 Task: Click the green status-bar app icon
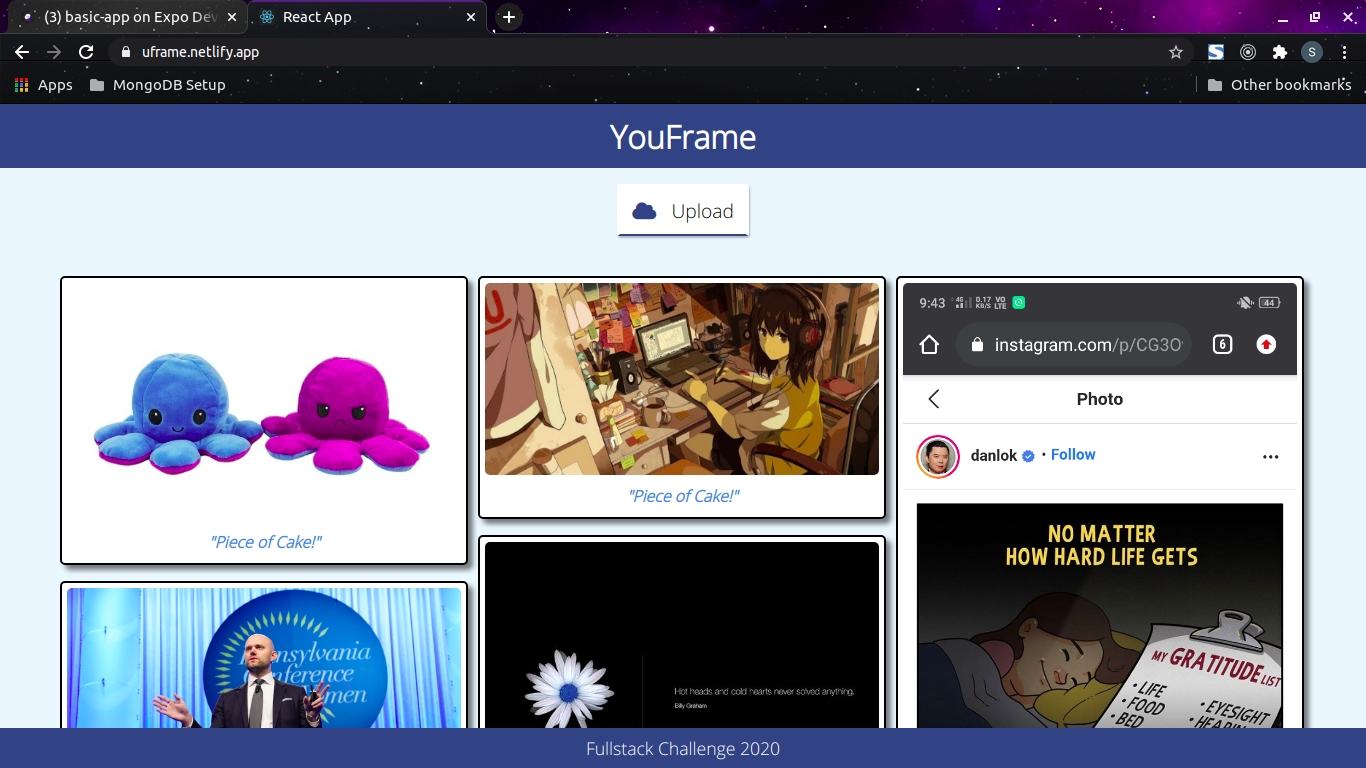pyautogui.click(x=1019, y=303)
